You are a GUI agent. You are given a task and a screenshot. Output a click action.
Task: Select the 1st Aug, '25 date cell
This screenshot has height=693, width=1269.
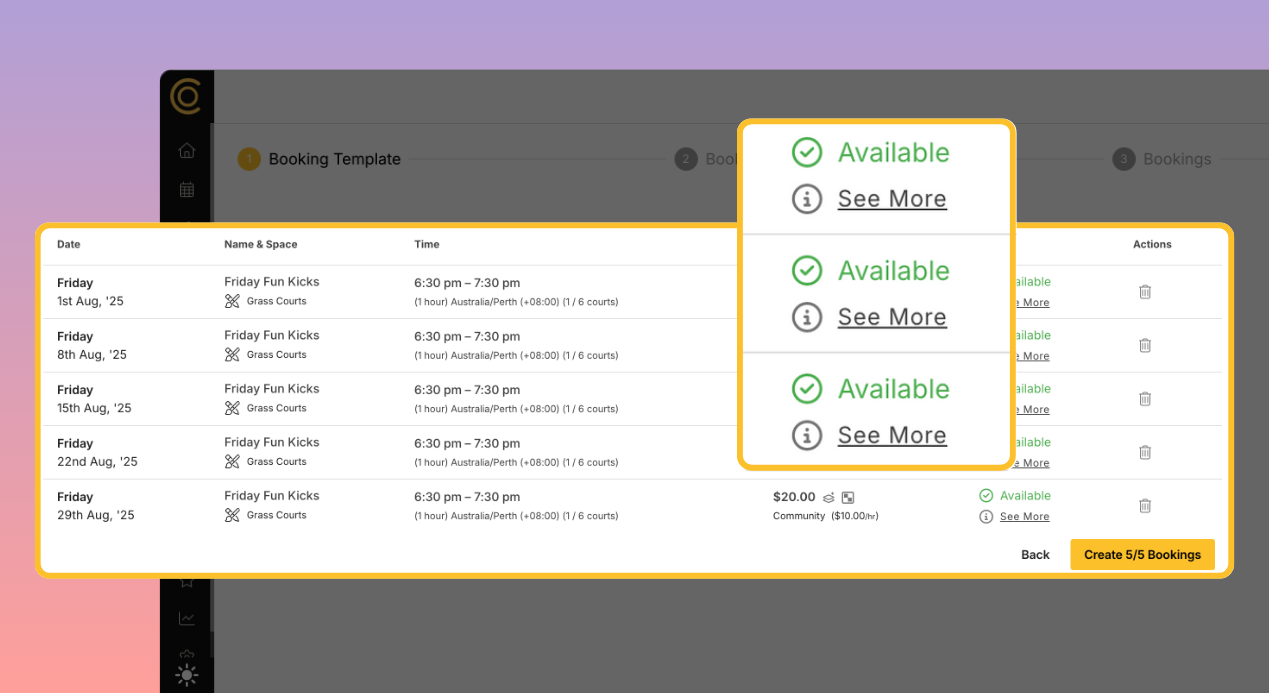[90, 301]
